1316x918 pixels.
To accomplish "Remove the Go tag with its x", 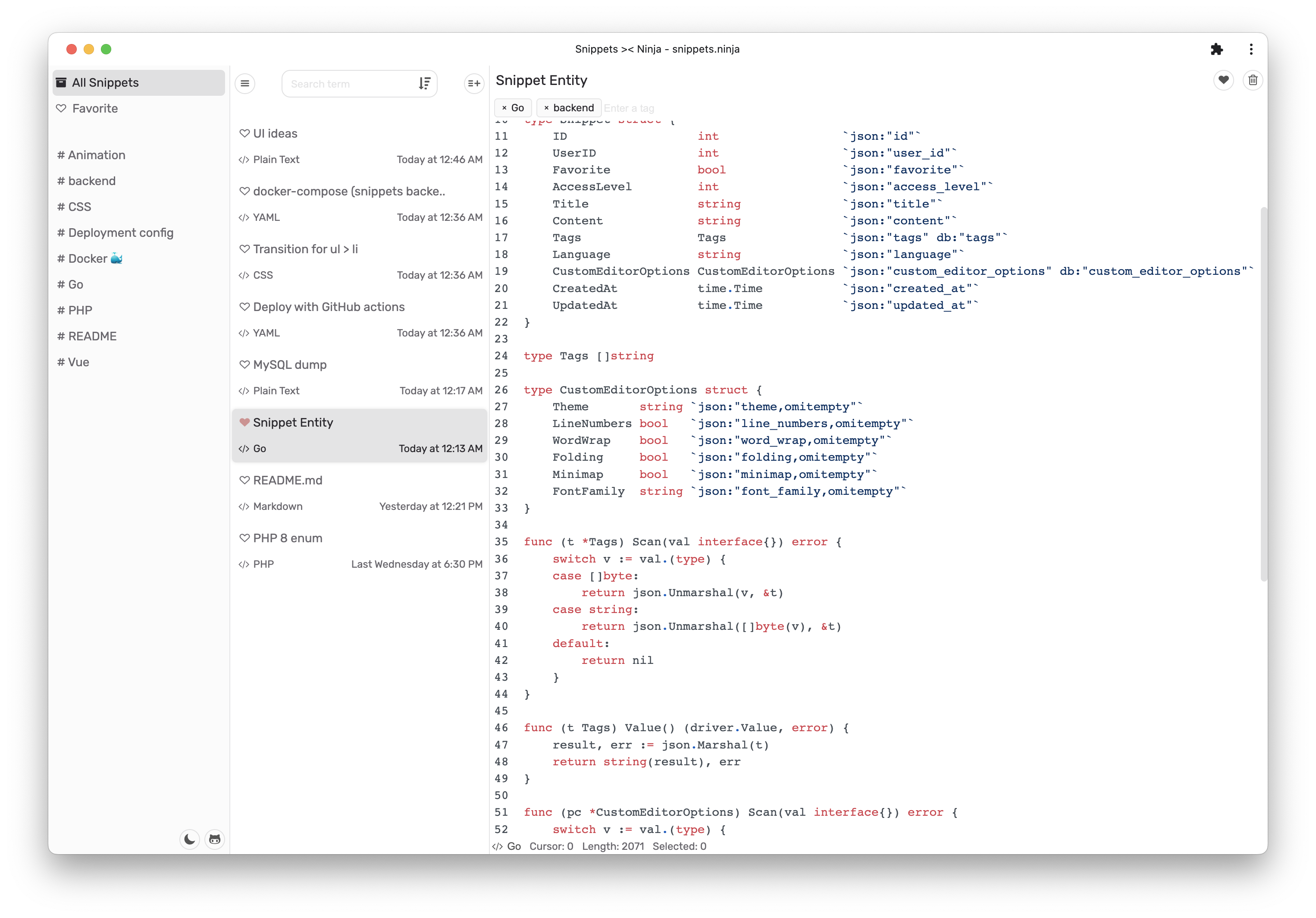I will (504, 108).
